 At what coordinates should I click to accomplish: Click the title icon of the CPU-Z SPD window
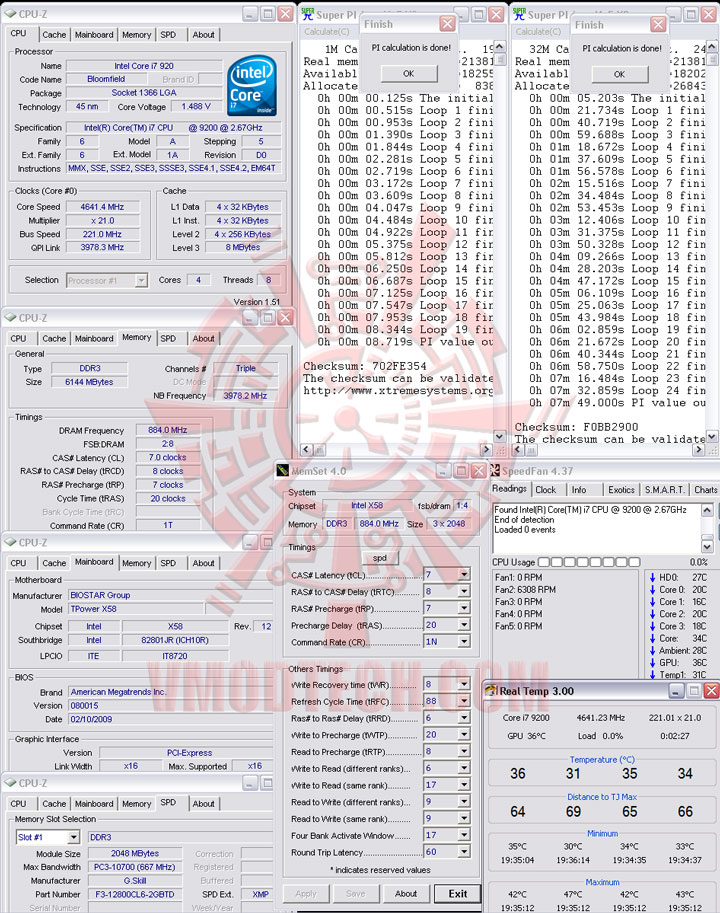pyautogui.click(x=10, y=783)
